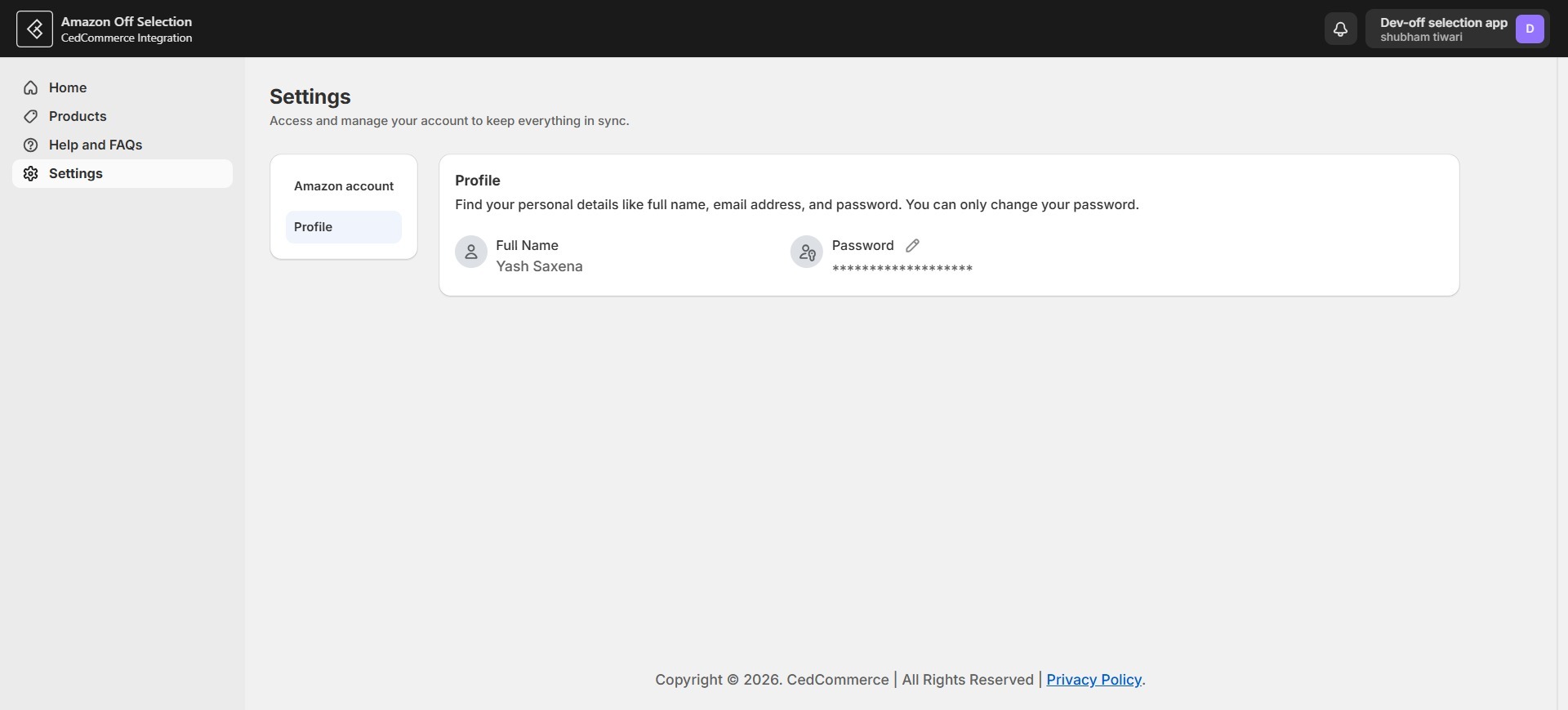This screenshot has height=710, width=1568.
Task: Click the Amazon Off Selection title
Action: click(127, 21)
